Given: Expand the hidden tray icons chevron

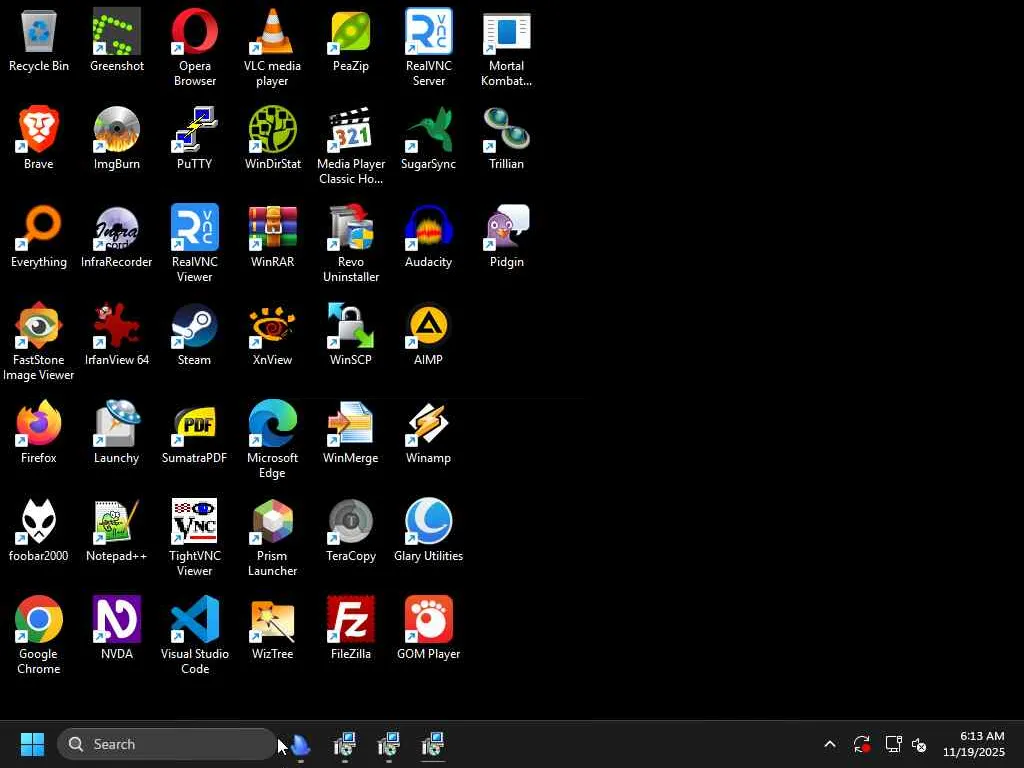Looking at the screenshot, I should coord(829,744).
